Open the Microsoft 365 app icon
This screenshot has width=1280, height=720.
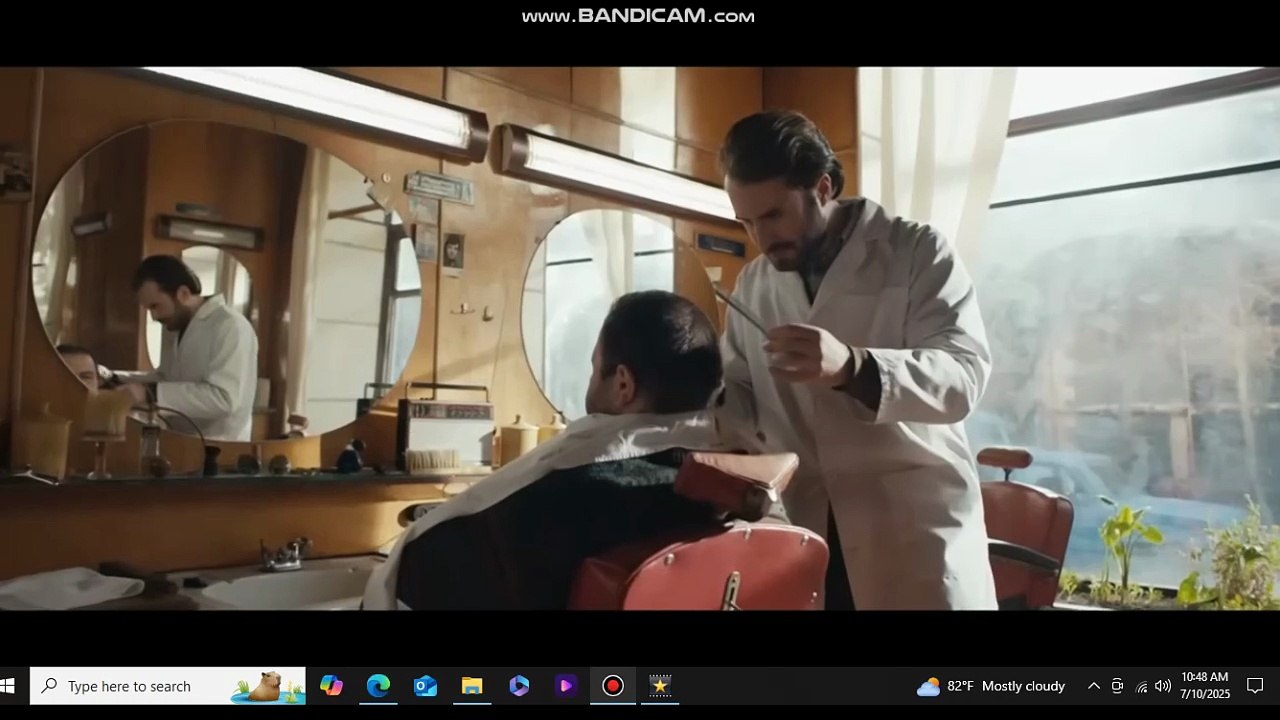point(519,686)
